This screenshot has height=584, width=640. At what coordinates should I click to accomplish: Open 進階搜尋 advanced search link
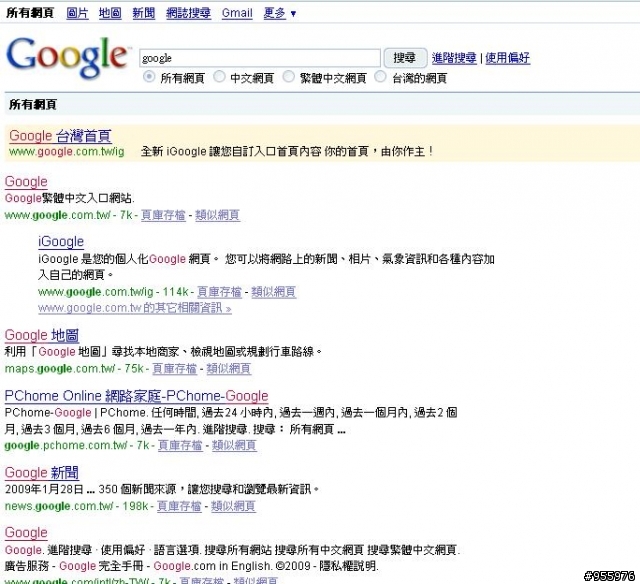click(454, 58)
